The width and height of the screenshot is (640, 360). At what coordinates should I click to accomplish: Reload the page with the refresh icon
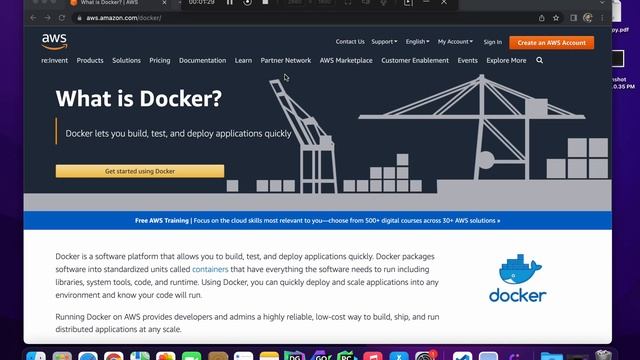pos(62,18)
